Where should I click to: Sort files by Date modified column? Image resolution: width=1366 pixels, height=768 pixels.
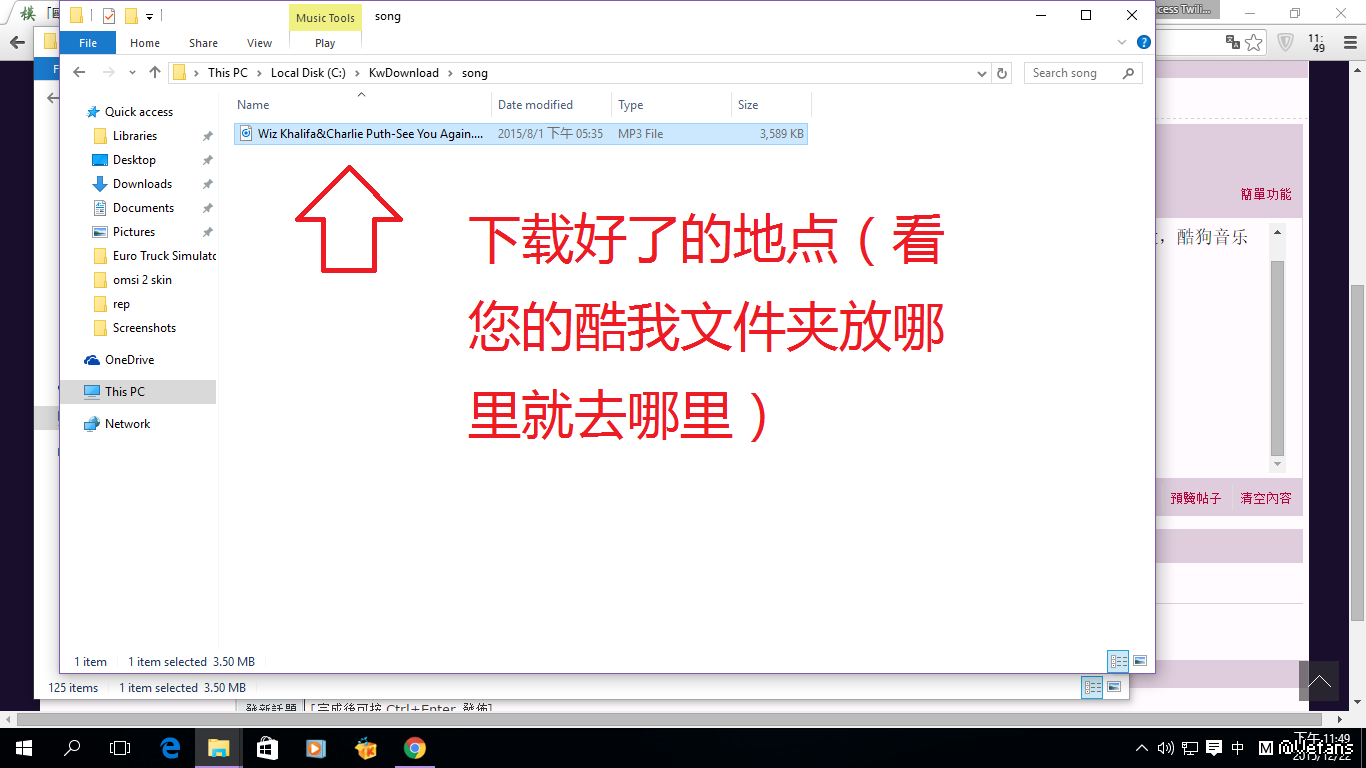point(536,105)
